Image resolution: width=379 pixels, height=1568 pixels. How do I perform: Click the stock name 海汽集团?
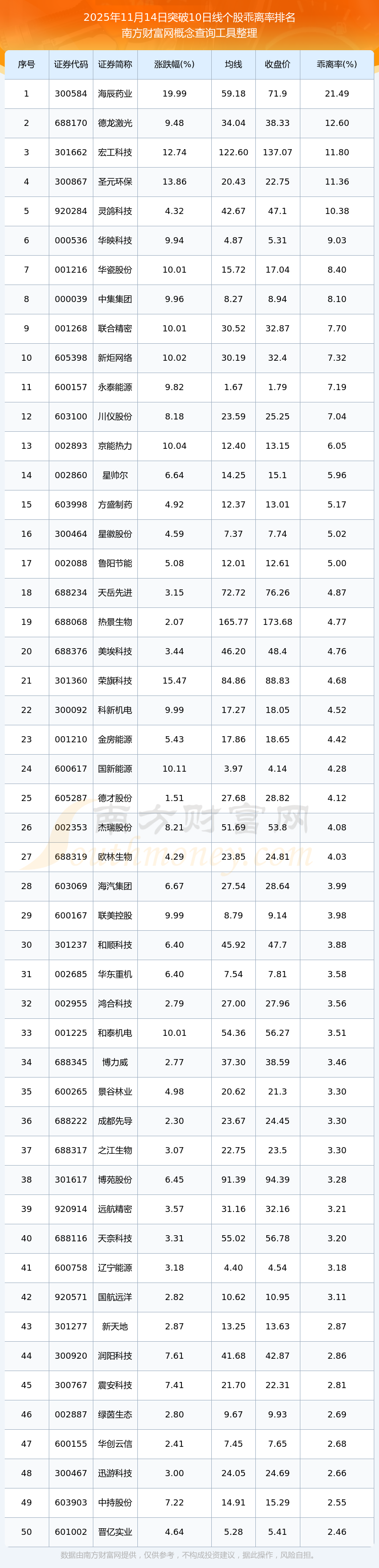[x=115, y=886]
